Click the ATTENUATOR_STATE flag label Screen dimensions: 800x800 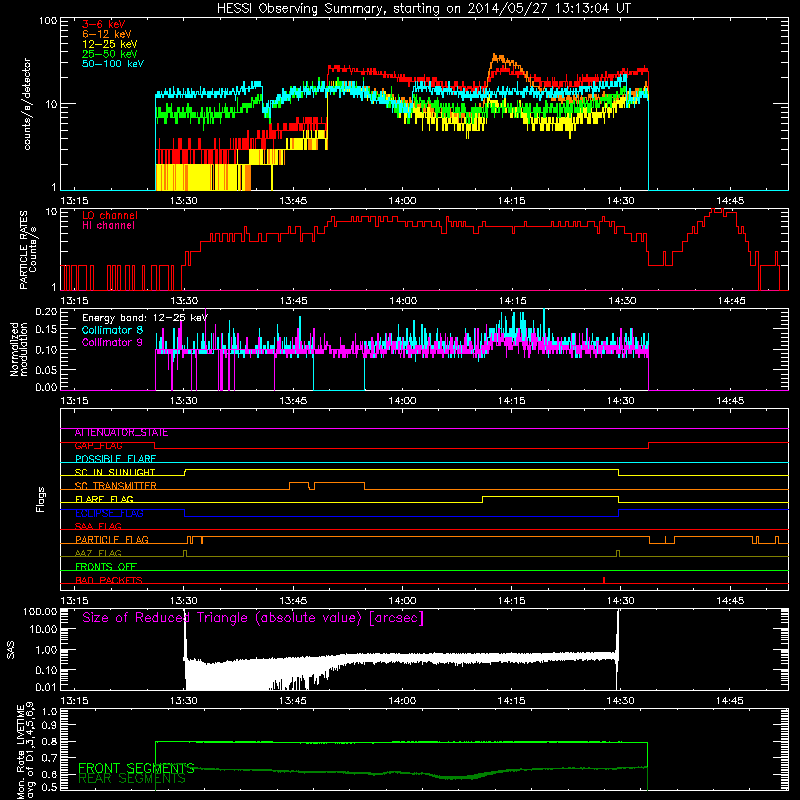coord(121,433)
